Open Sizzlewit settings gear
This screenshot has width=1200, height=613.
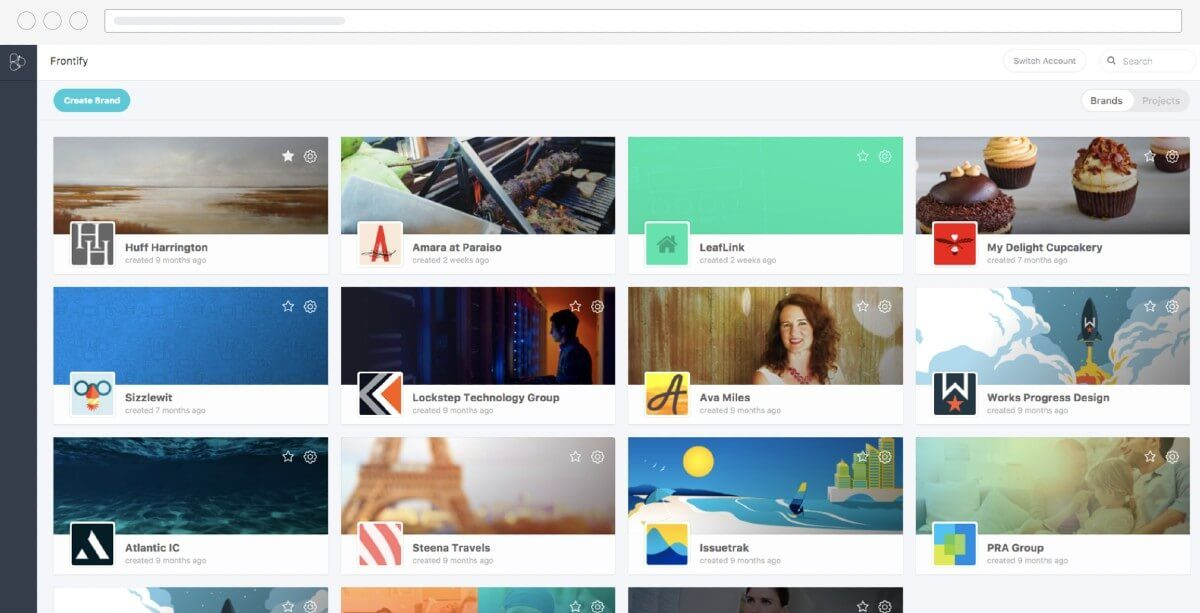[x=310, y=306]
